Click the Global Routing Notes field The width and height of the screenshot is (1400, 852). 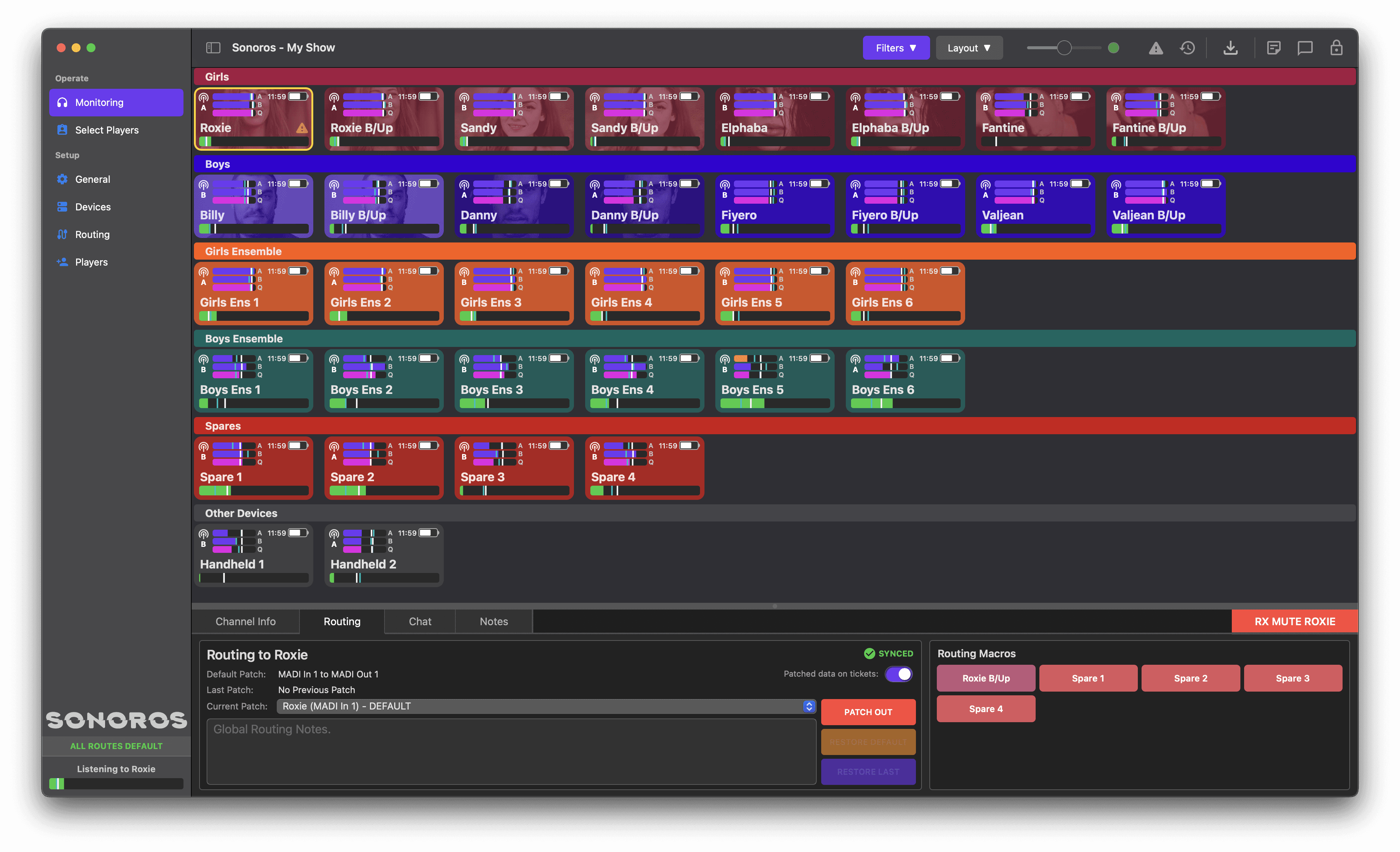pos(511,751)
